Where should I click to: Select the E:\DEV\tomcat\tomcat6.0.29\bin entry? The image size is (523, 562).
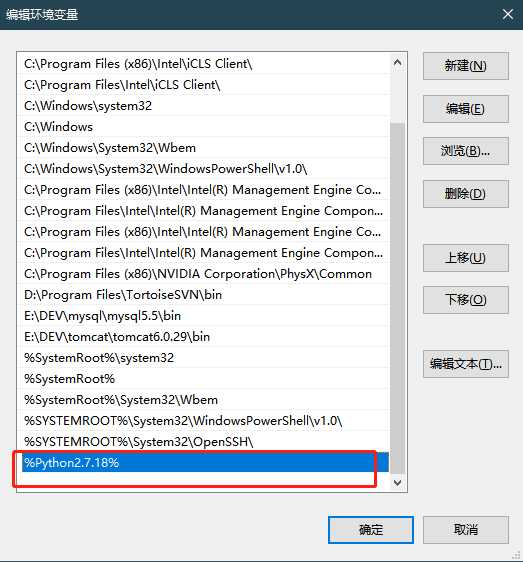[205, 337]
